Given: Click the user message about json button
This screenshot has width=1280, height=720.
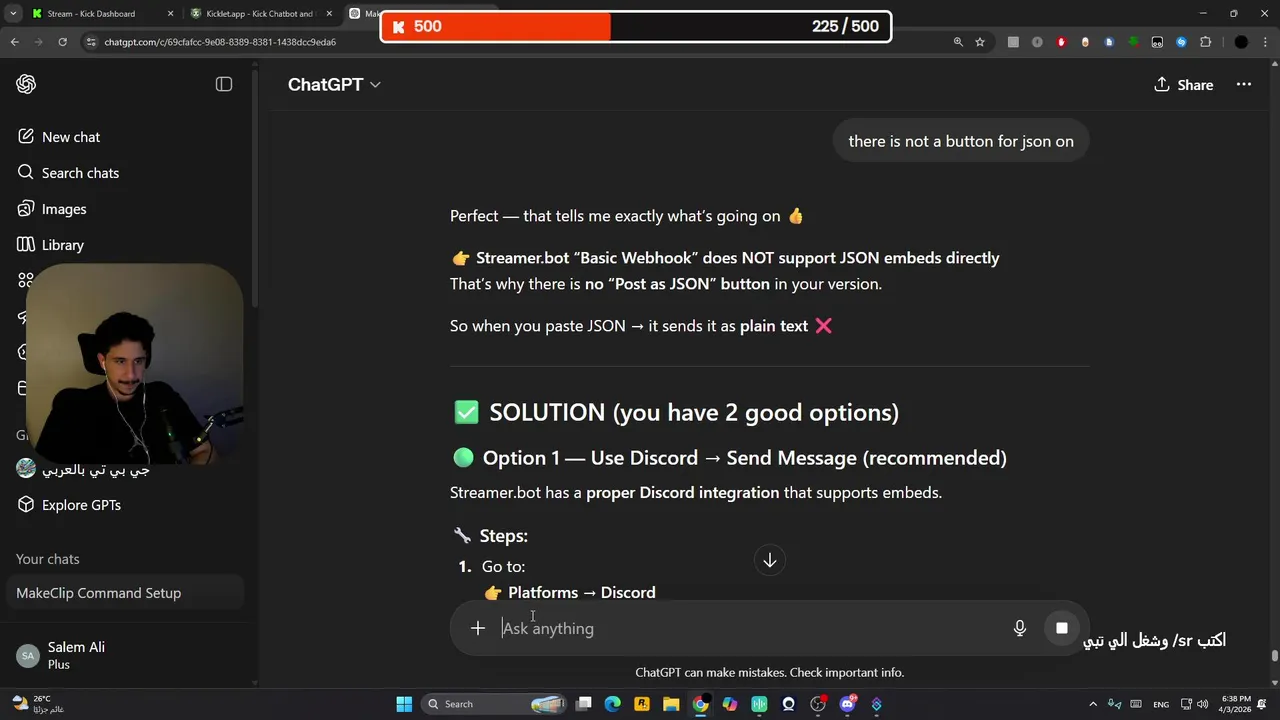Looking at the screenshot, I should [x=961, y=141].
